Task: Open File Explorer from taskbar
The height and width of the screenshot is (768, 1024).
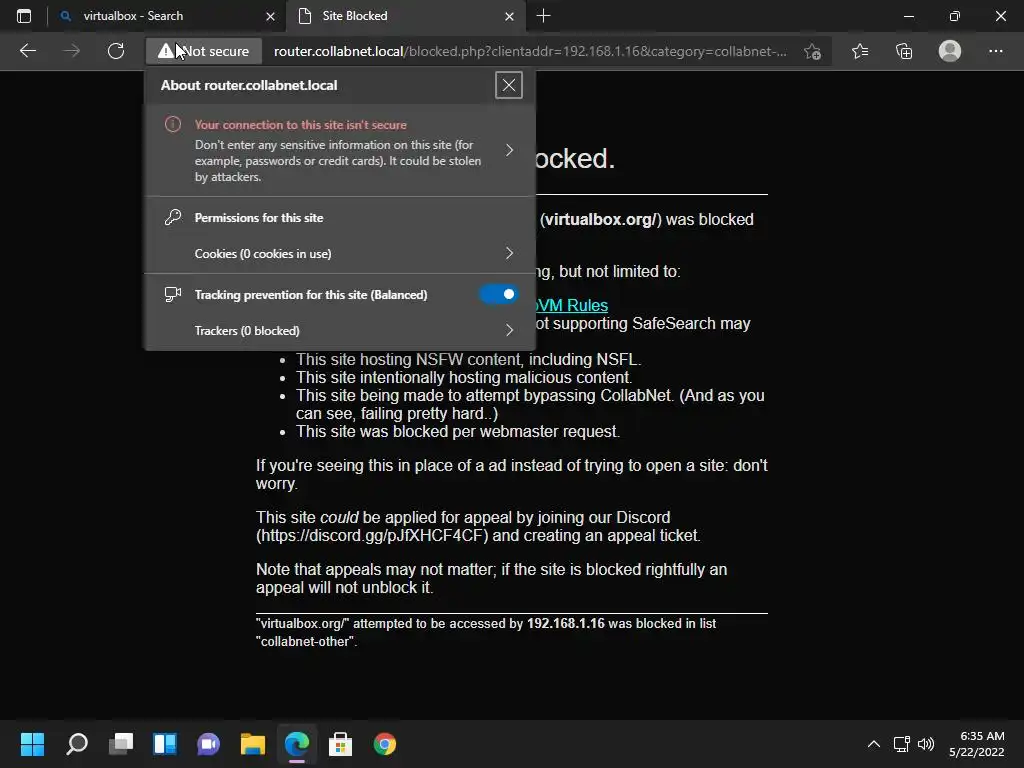Action: point(253,744)
